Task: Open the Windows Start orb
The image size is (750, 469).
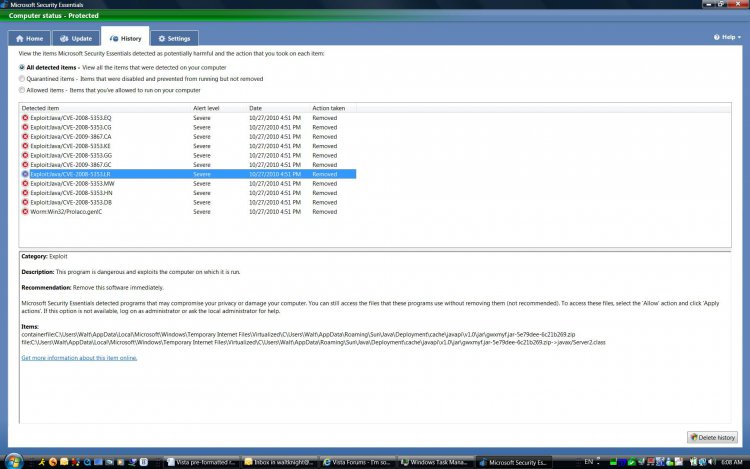Action: tap(14, 462)
